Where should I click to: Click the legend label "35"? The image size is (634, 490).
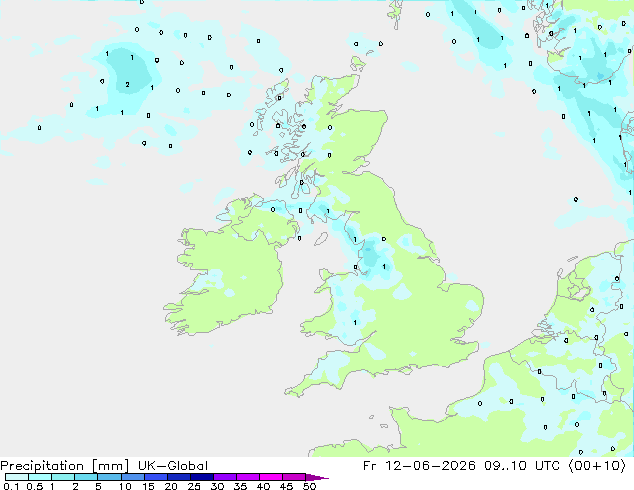coord(240,486)
